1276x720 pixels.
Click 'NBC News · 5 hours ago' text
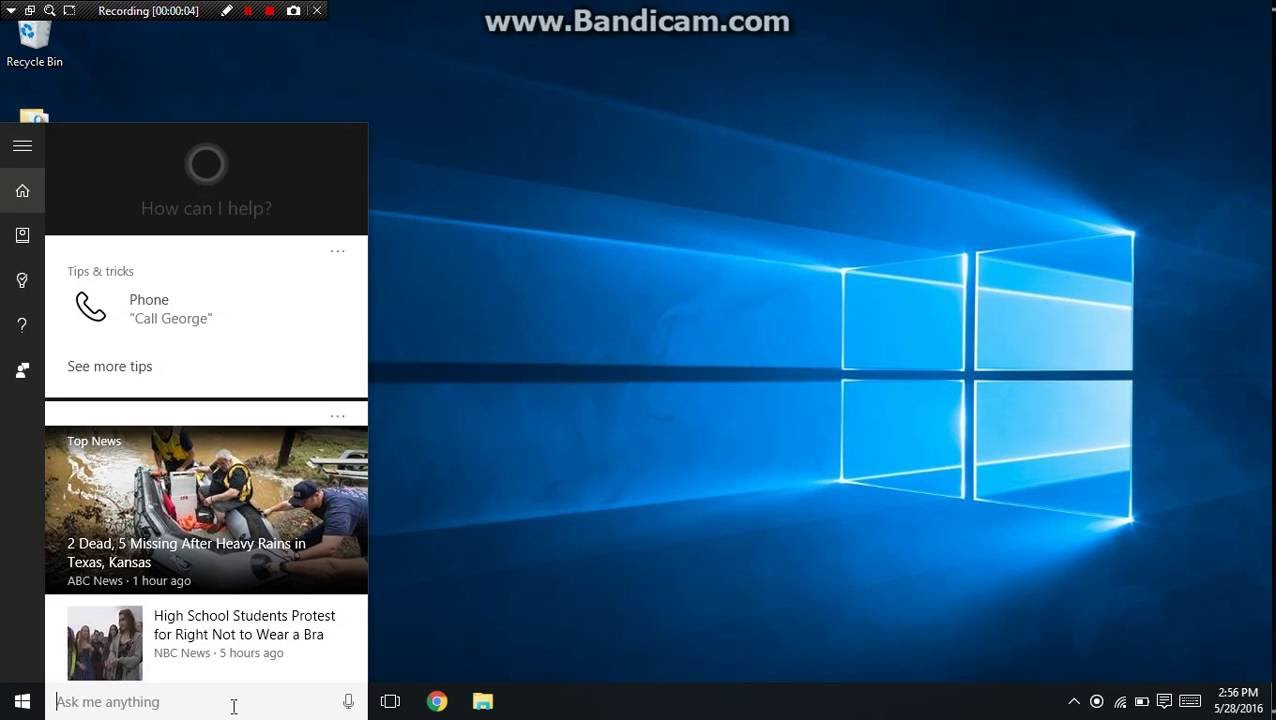219,653
